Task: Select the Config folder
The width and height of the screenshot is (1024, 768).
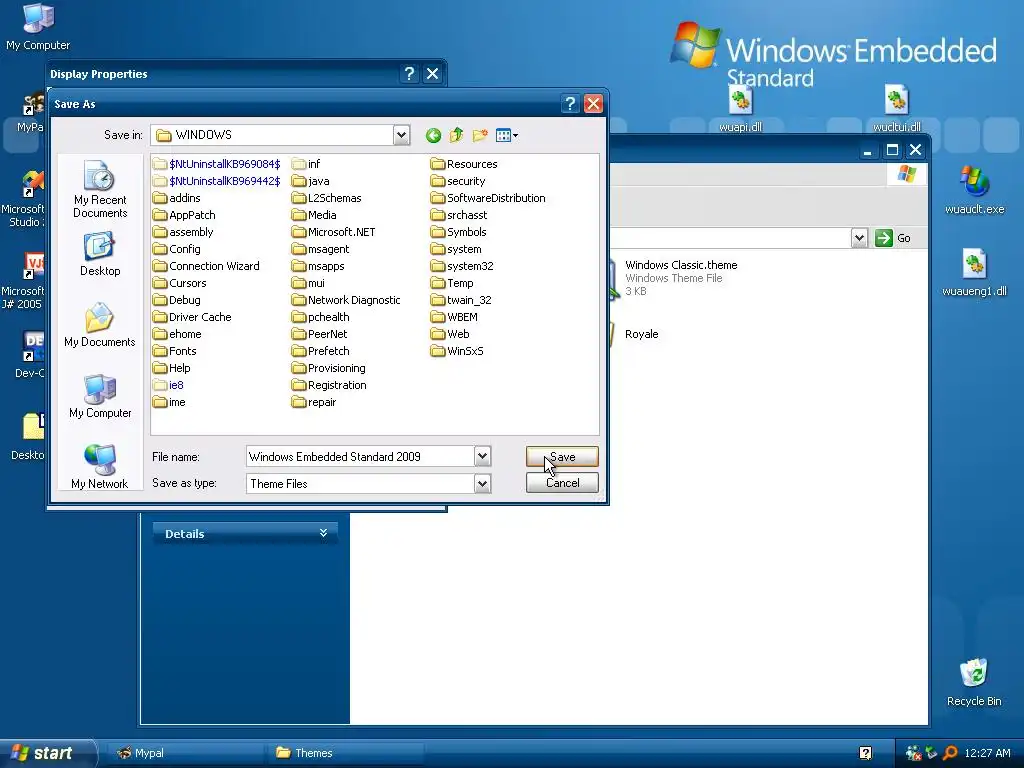Action: point(176,249)
